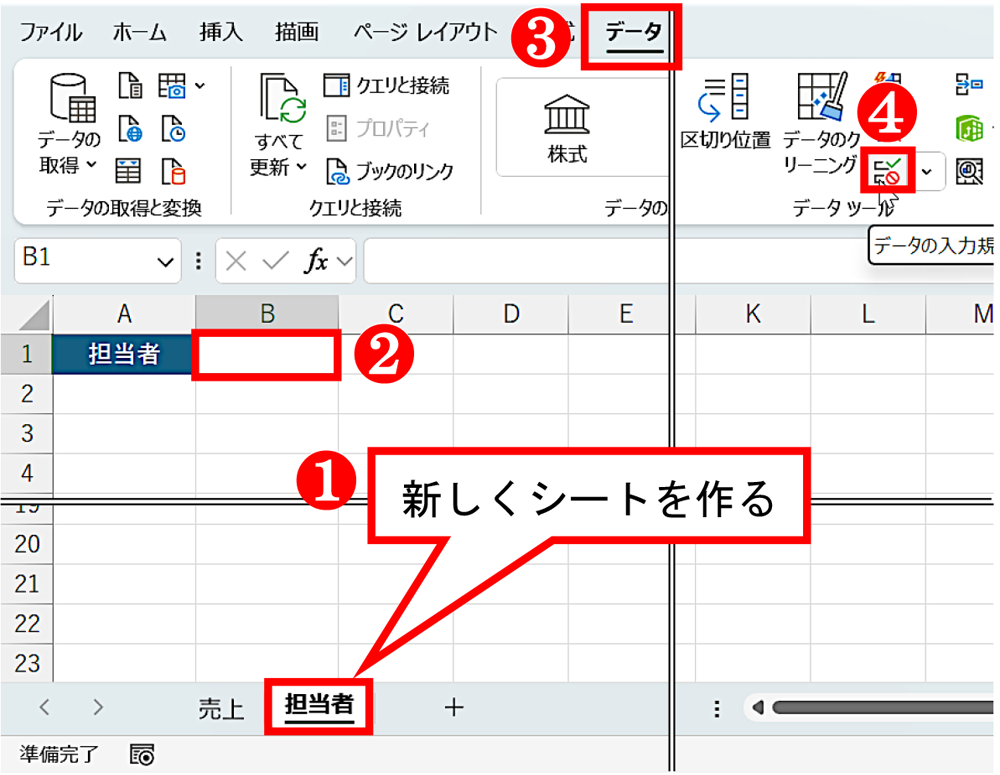Expand the From Picture dropdown arrow
The width and height of the screenshot is (1000, 775).
tap(200, 85)
